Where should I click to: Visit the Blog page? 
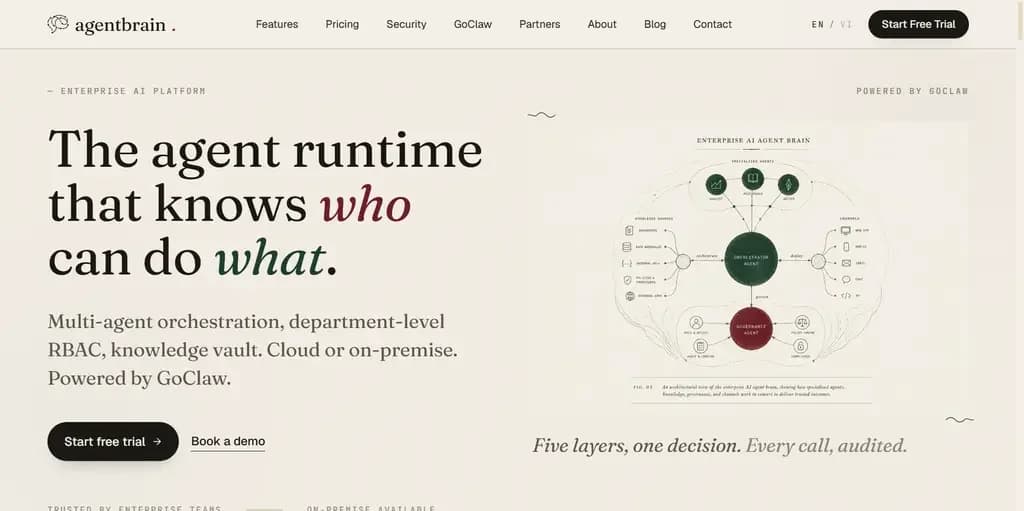tap(655, 24)
